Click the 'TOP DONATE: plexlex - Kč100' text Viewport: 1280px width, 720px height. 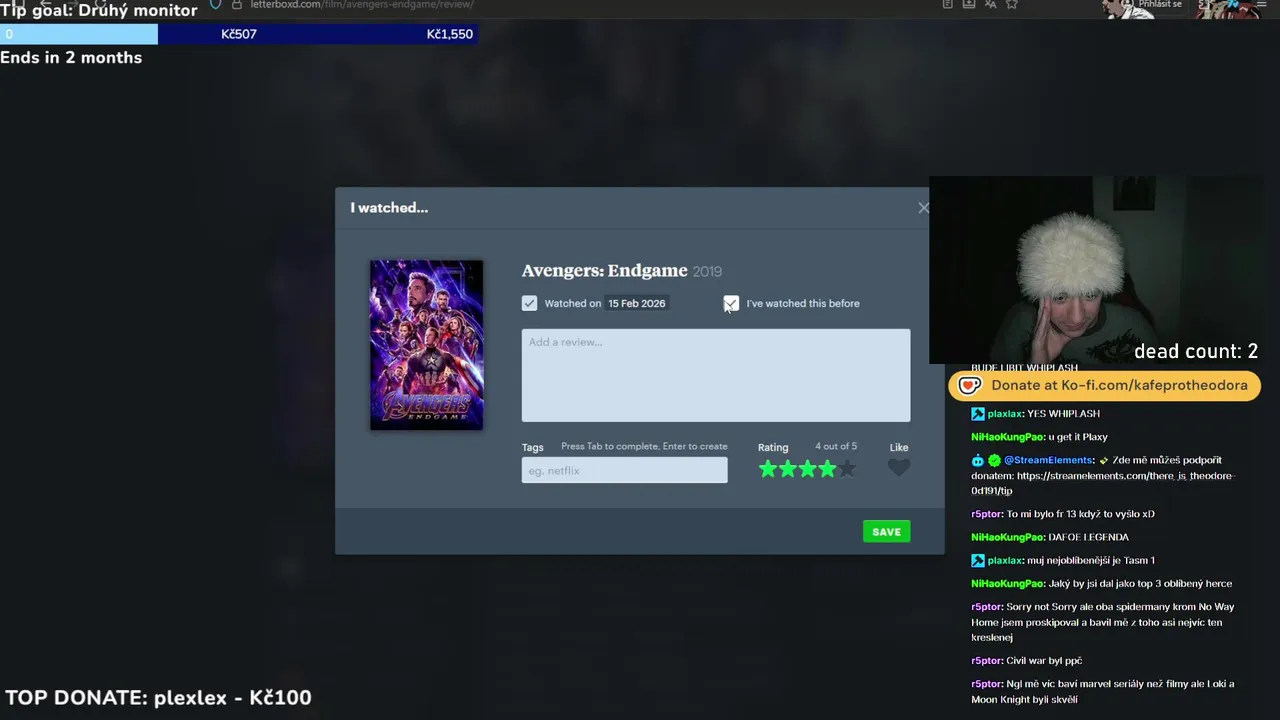pos(158,698)
